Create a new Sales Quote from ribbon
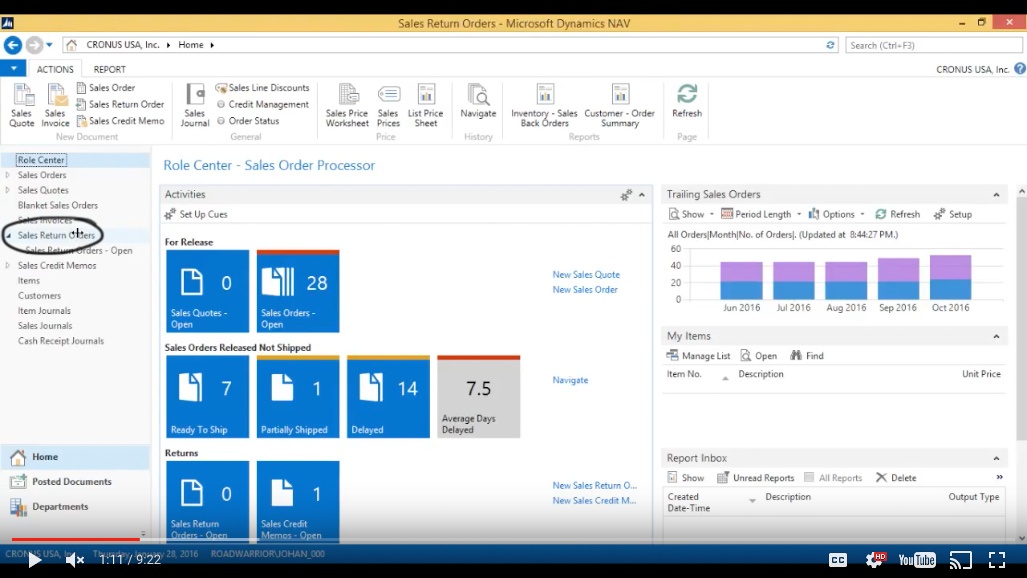Screen dimensions: 1027x578 (x=22, y=105)
